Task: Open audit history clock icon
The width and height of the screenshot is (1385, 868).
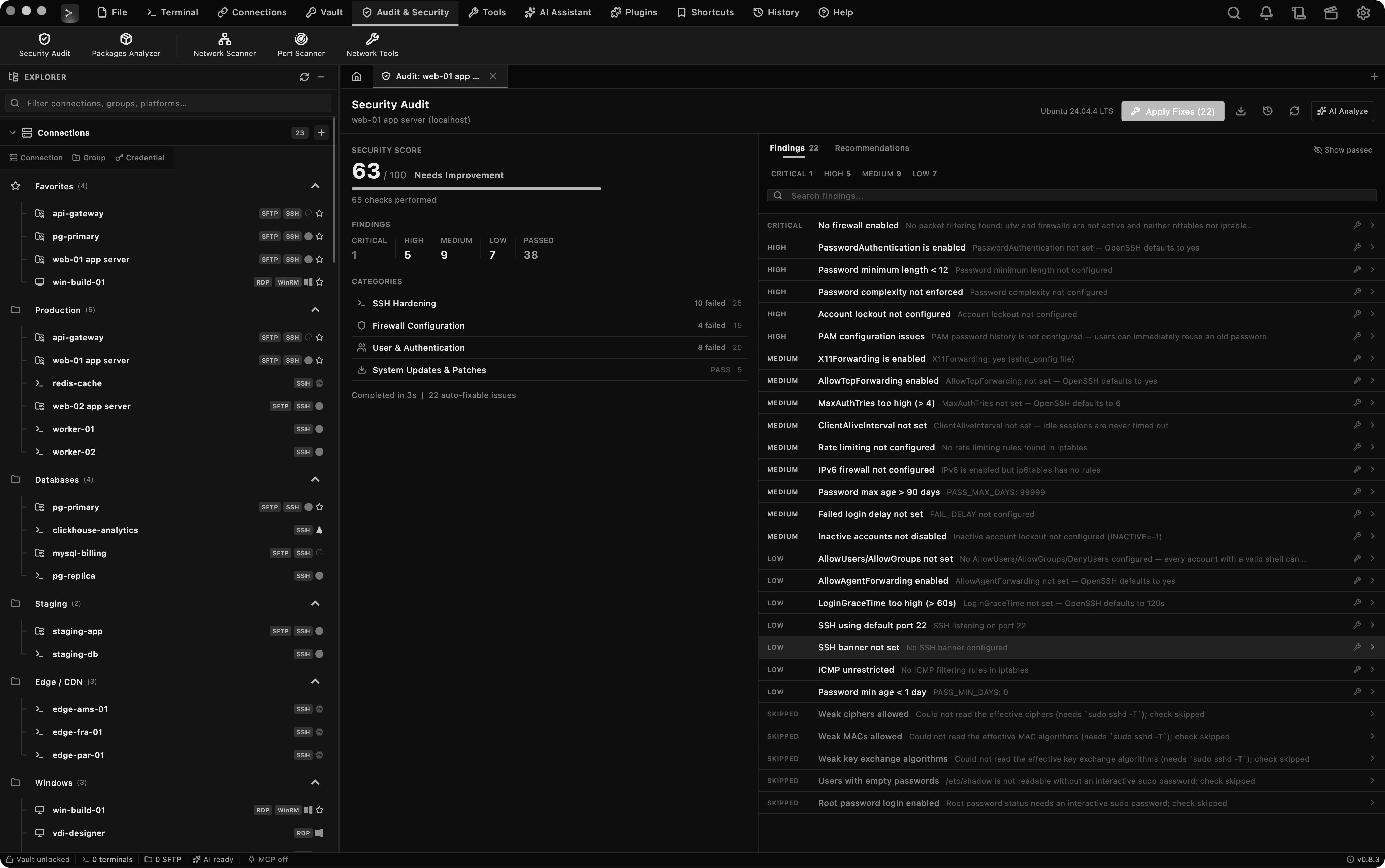Action: (1267, 111)
